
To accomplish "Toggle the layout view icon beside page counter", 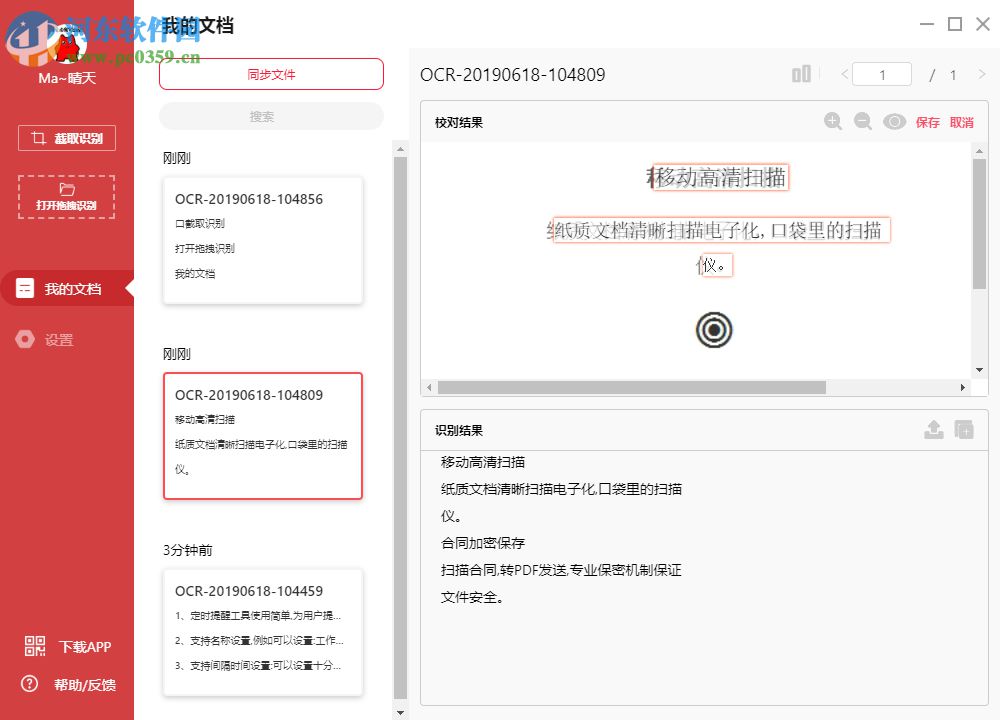I will click(800, 74).
